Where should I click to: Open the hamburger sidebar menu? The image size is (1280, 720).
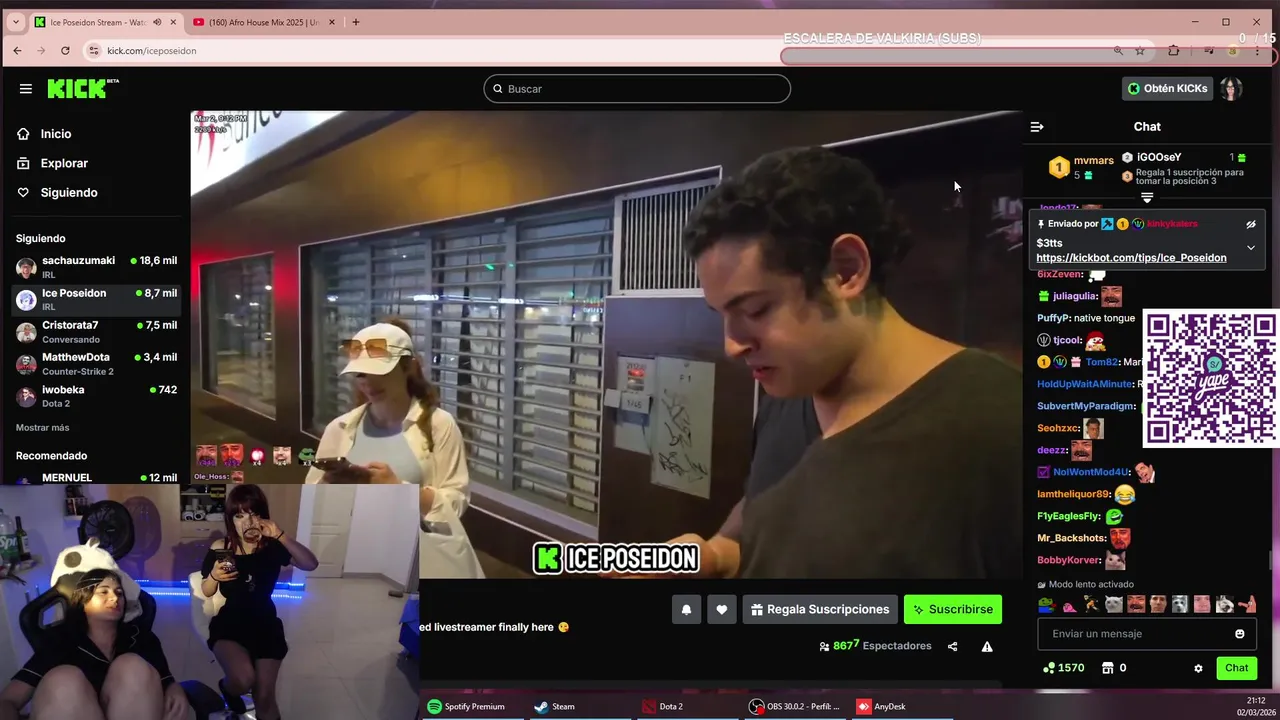(x=26, y=88)
